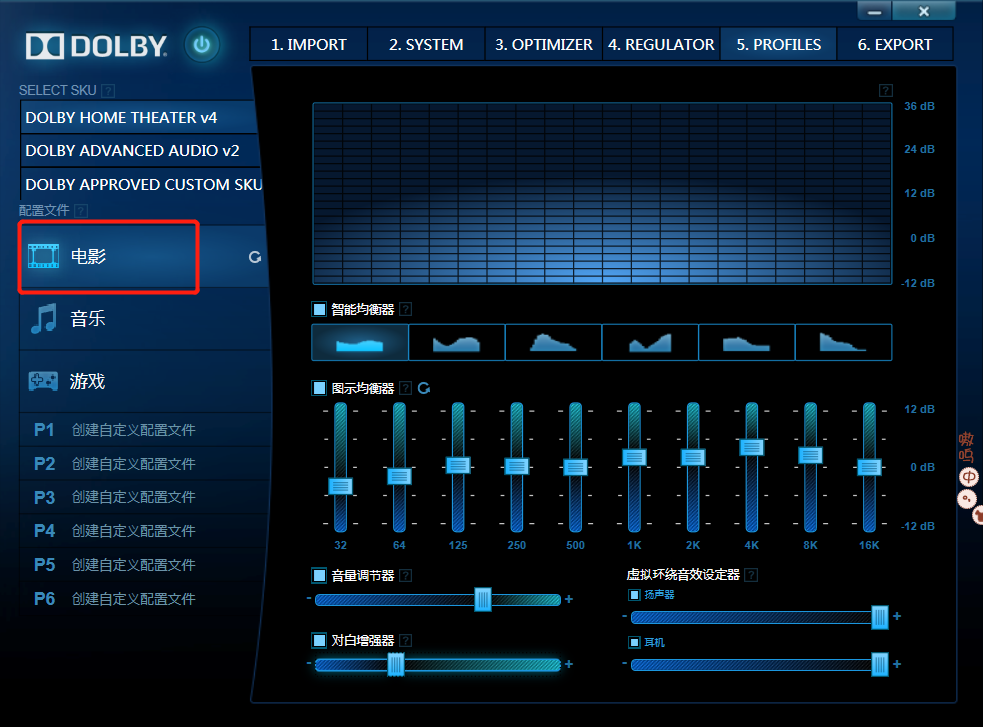Viewport: 983px width, 727px height.
Task: Open the 6. EXPORT tab
Action: (x=895, y=44)
